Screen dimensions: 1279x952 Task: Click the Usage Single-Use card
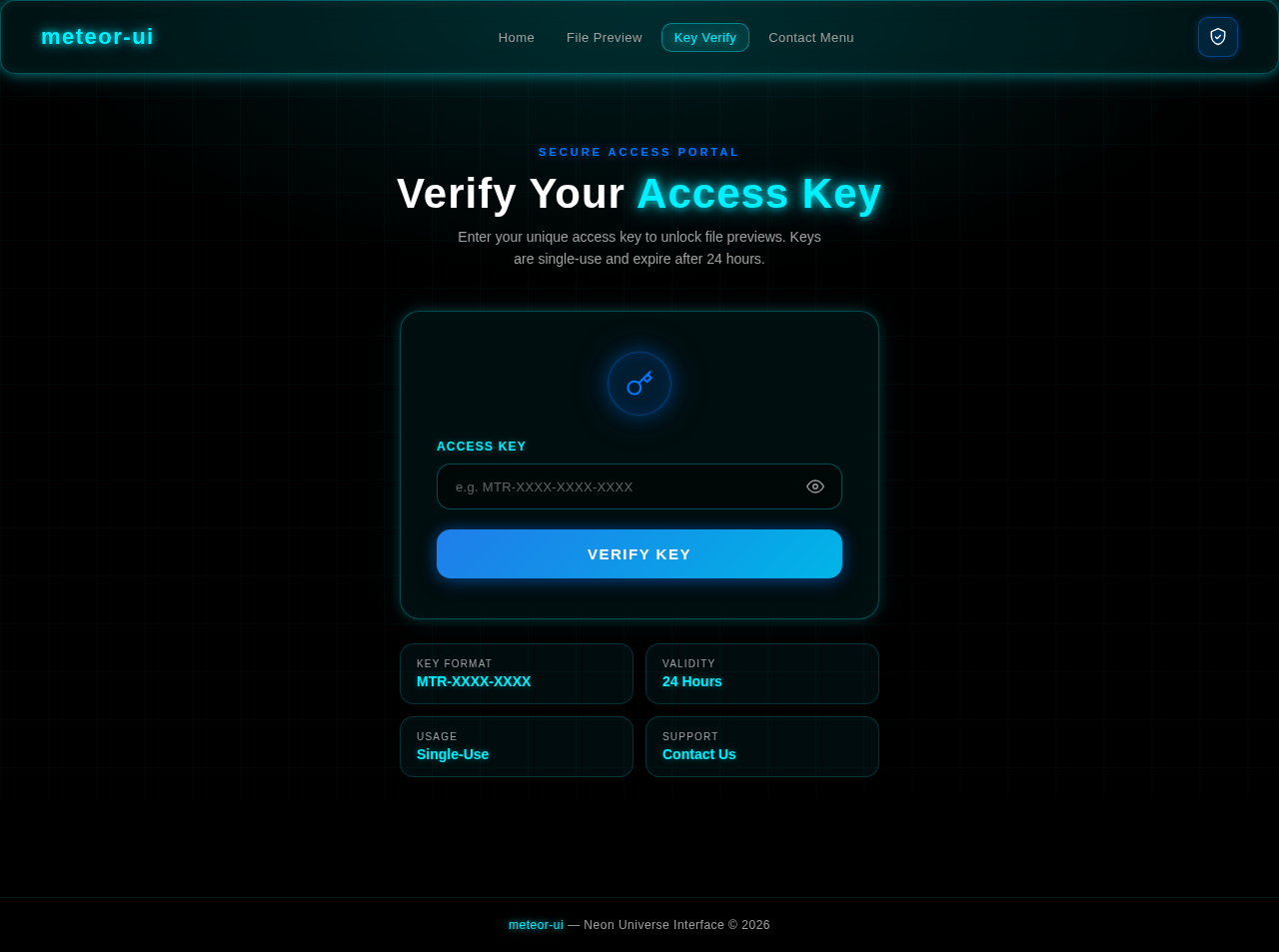click(x=517, y=746)
